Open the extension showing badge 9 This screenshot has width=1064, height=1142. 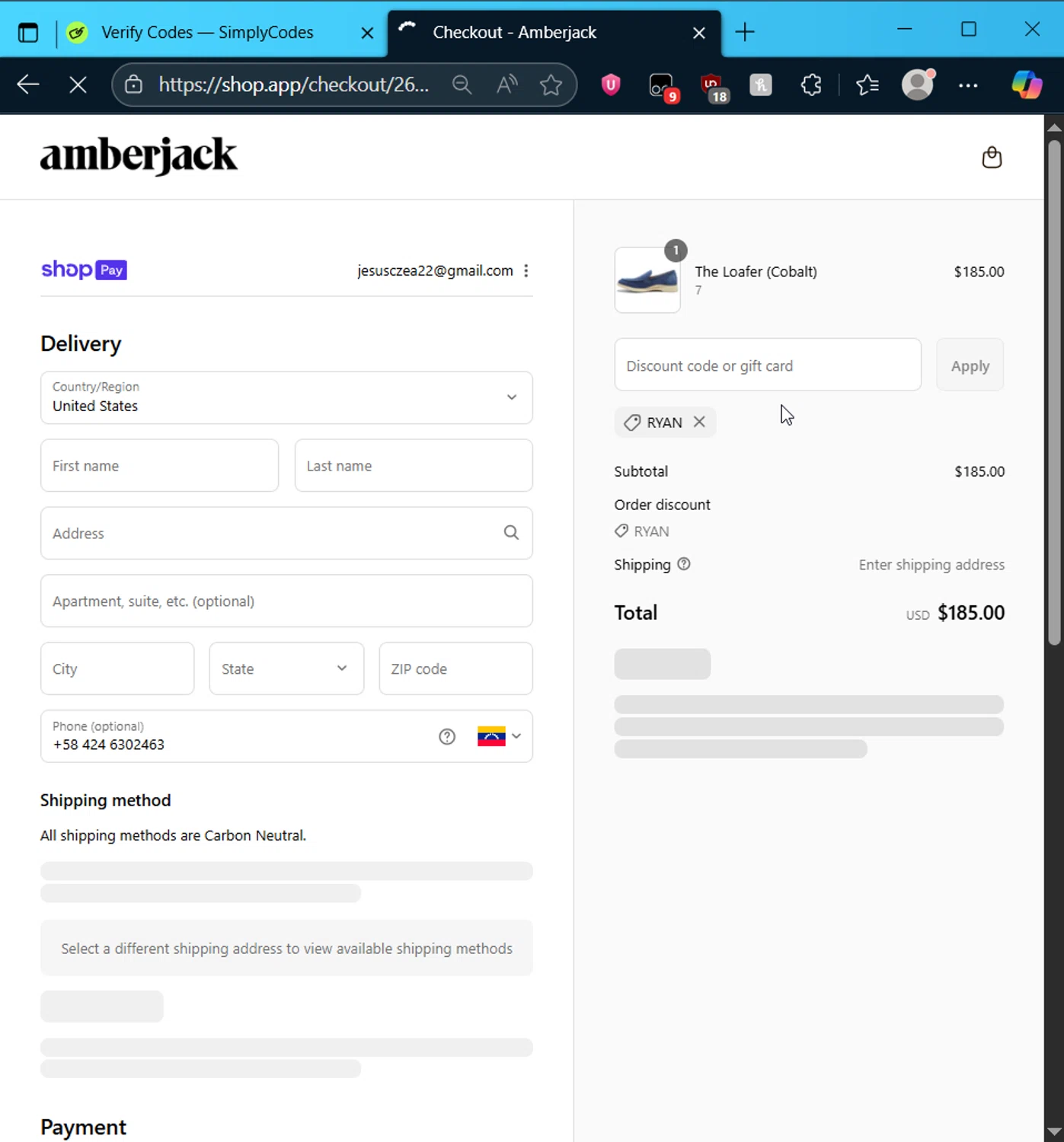[662, 85]
